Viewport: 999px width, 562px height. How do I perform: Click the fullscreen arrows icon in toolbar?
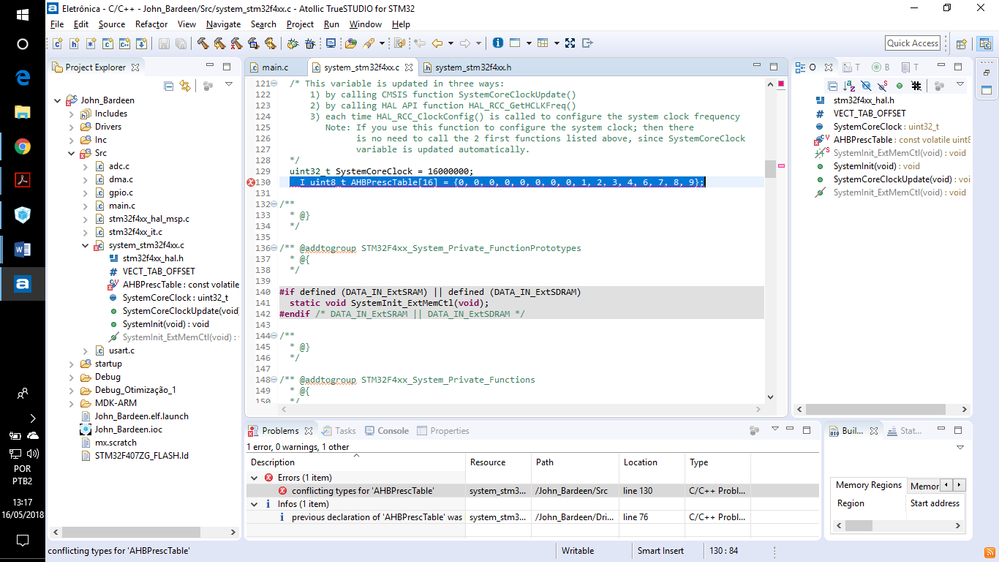[x=570, y=43]
